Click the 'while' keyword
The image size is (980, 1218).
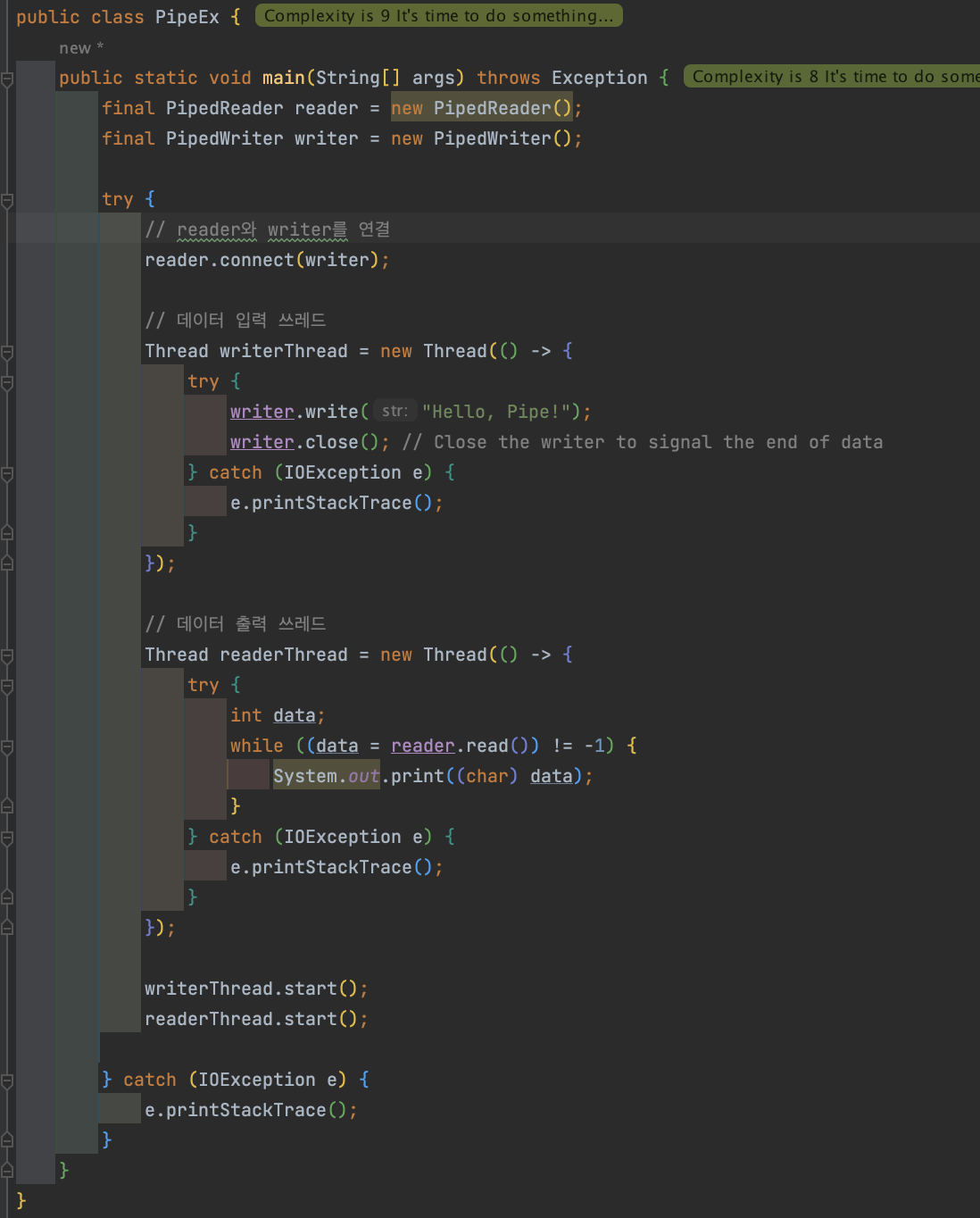point(257,746)
